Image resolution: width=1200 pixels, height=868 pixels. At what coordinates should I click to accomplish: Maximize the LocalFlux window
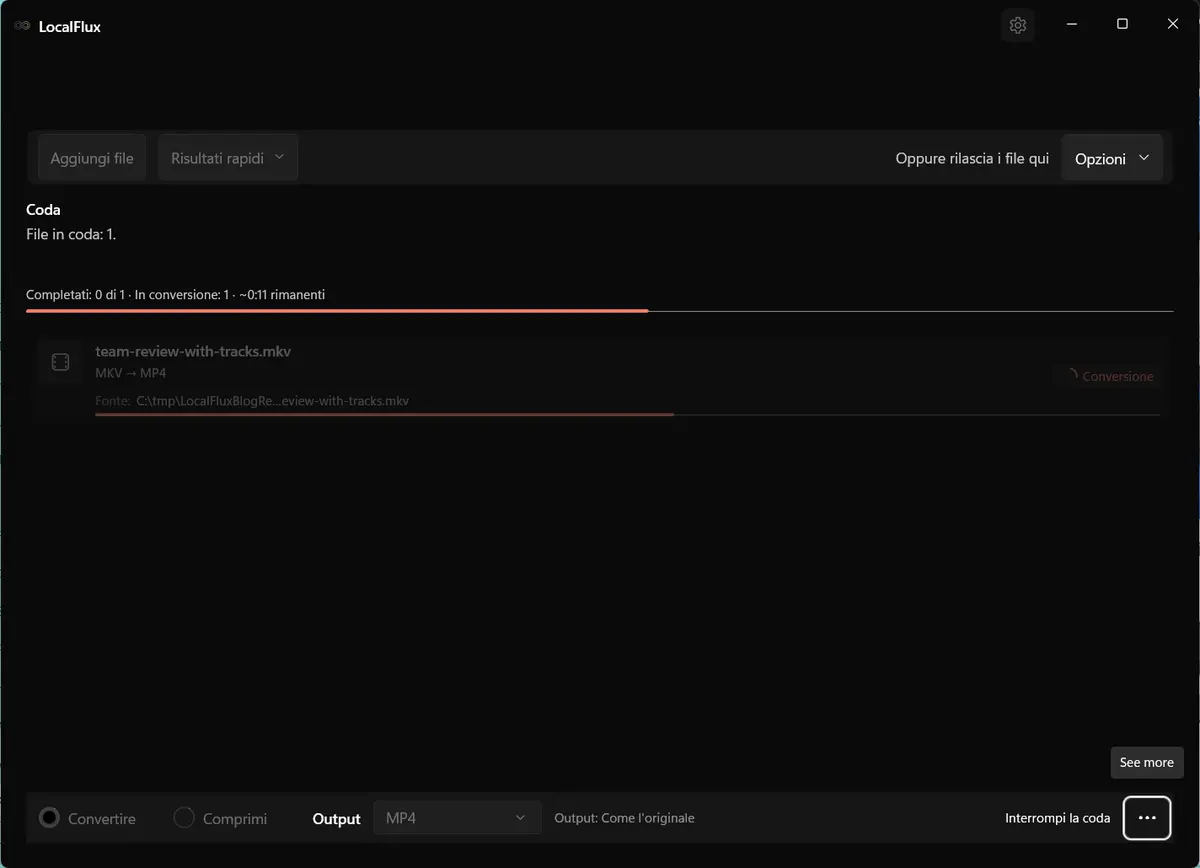tap(1122, 24)
